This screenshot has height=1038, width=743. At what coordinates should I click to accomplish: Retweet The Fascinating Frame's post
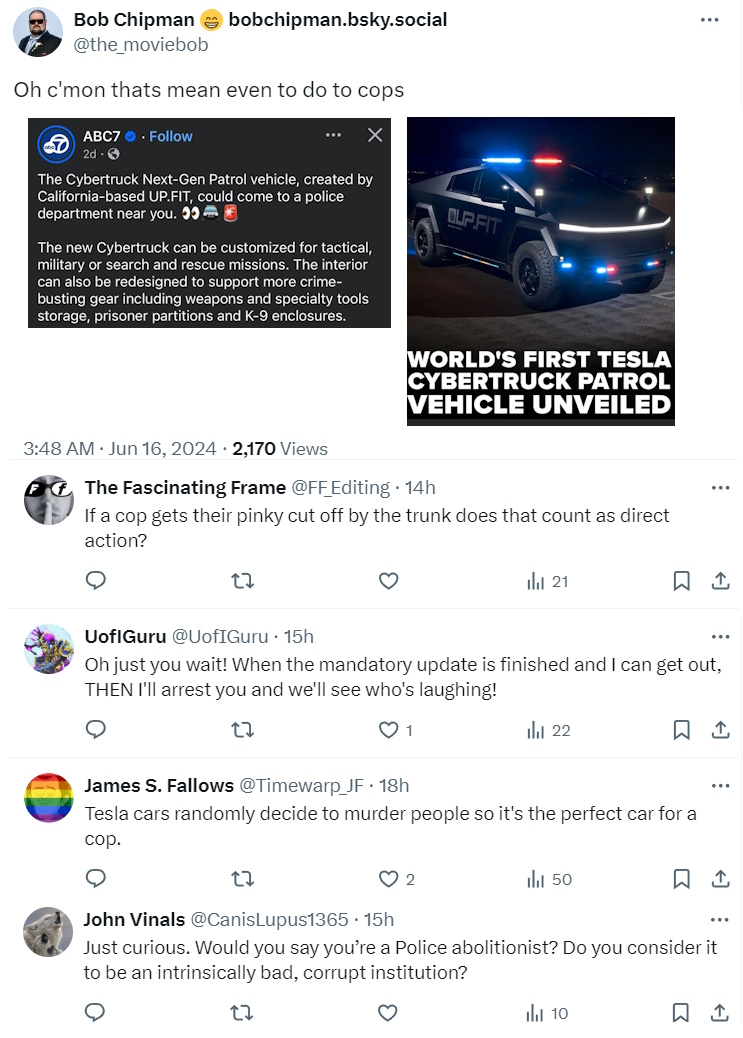click(x=242, y=581)
